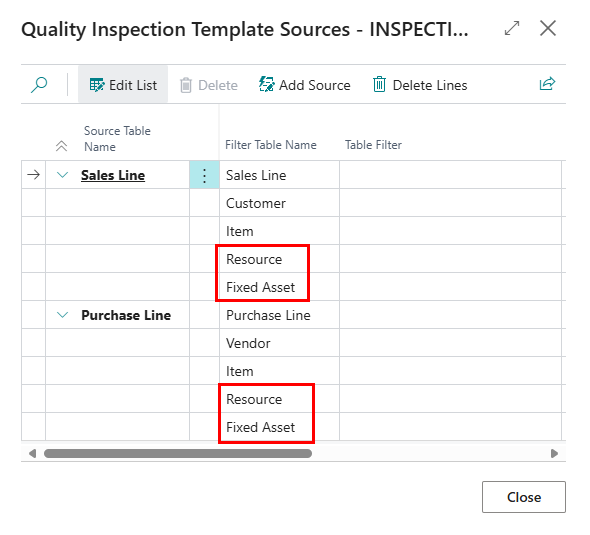Select Sales Line filter table cell
This screenshot has width=590, height=535.
[x=279, y=175]
